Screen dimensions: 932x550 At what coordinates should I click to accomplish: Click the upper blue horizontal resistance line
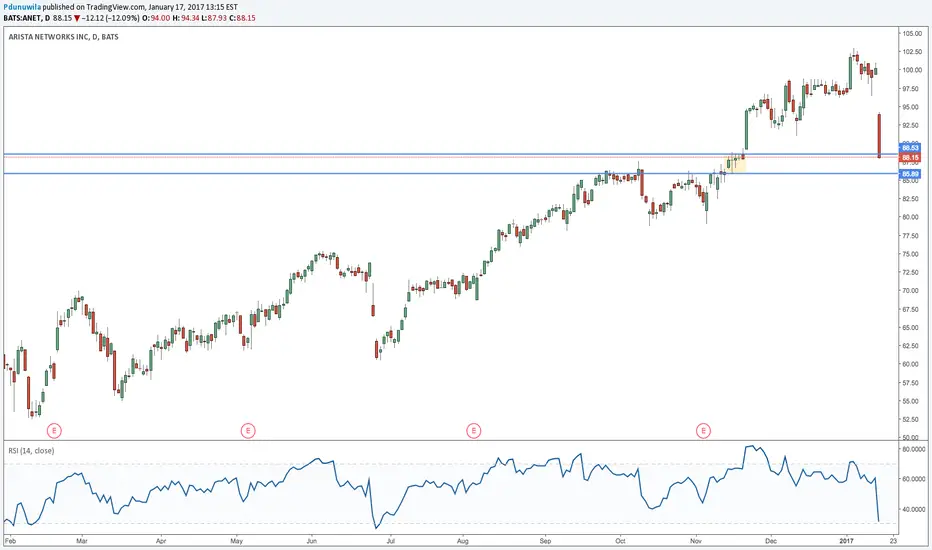(x=452, y=154)
